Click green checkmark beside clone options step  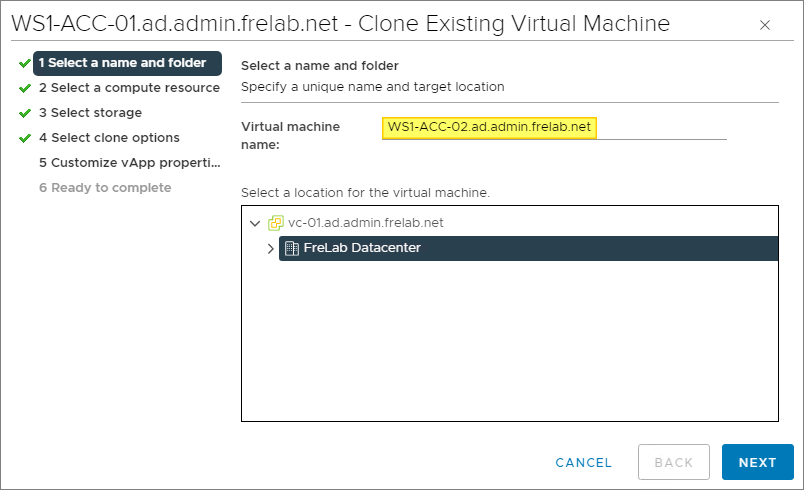[24, 138]
